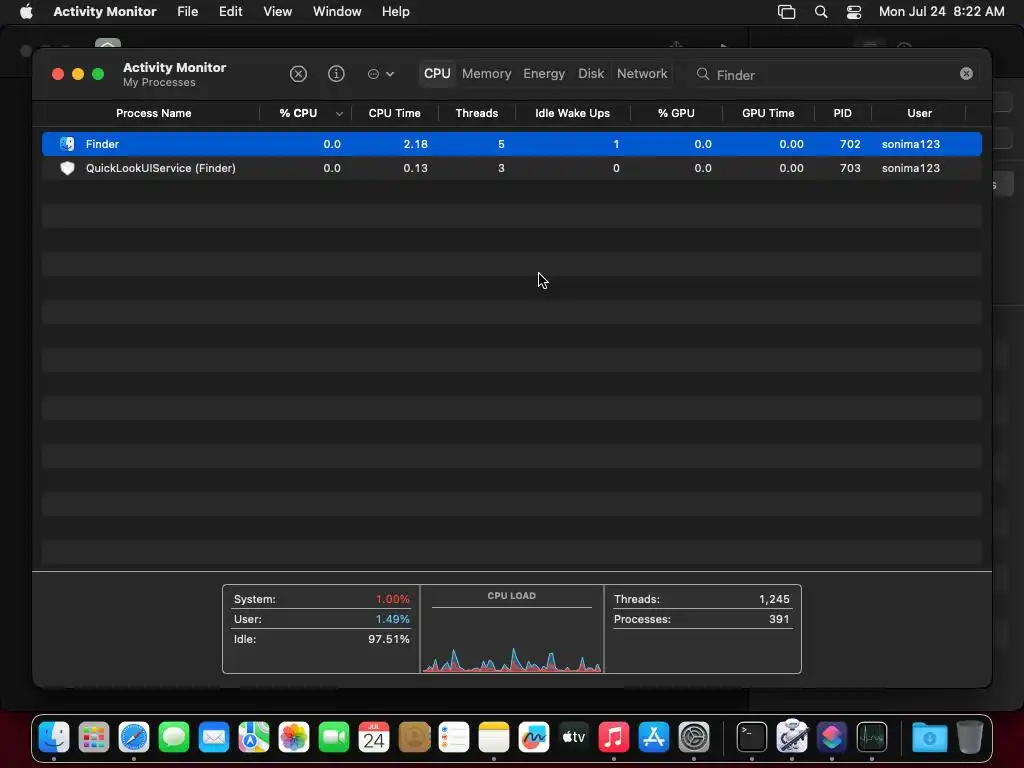Open Stage Manager menu bar icon
This screenshot has height=768, width=1024.
(786, 12)
